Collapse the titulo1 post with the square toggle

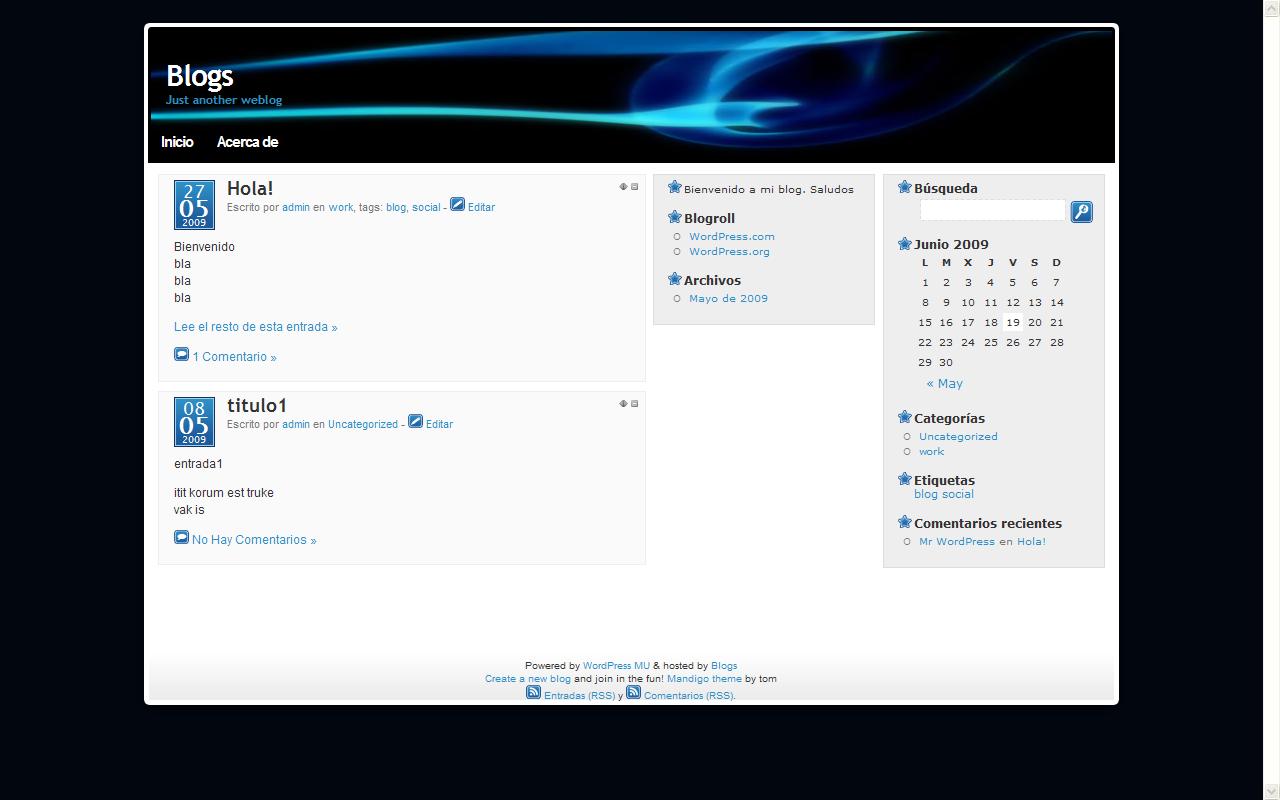point(634,404)
